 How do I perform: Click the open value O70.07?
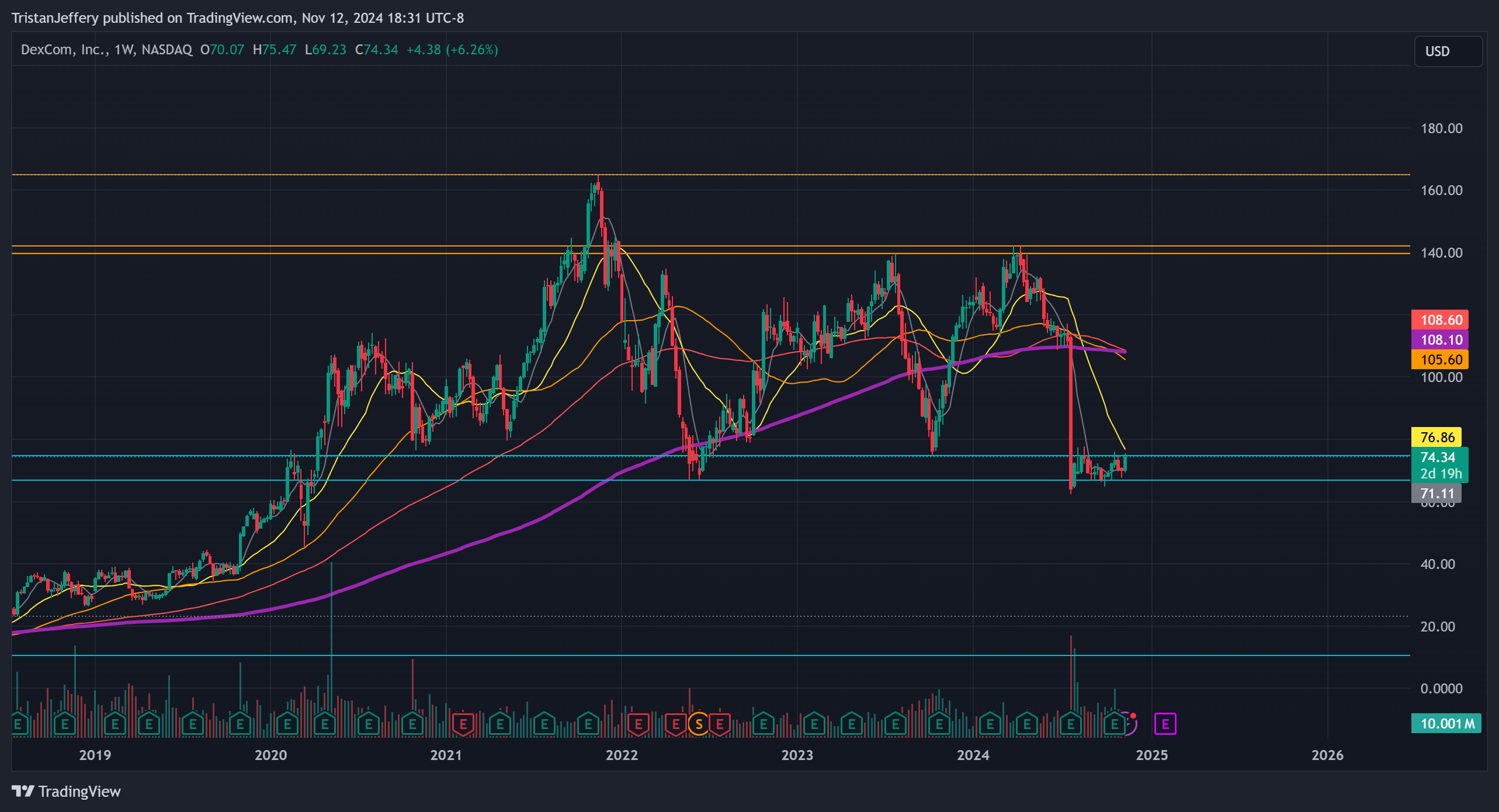[222, 50]
